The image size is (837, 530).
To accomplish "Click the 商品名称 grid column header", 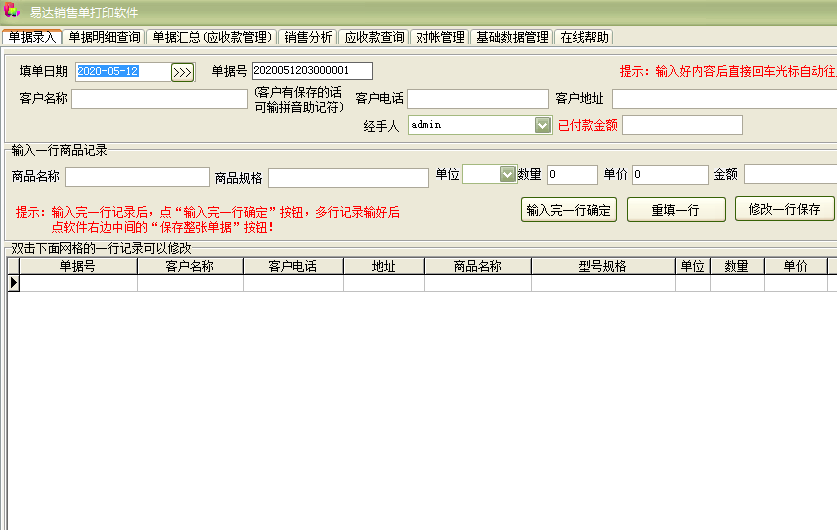I will (478, 266).
